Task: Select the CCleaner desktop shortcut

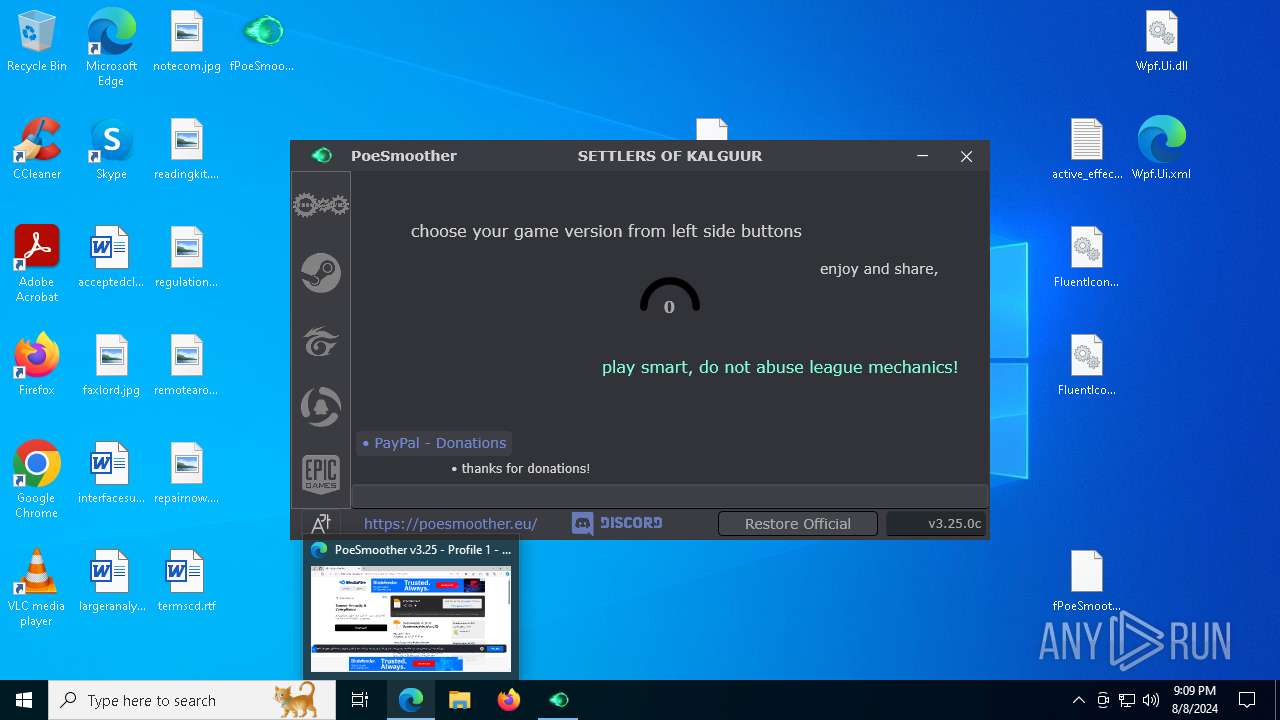Action: (37, 150)
